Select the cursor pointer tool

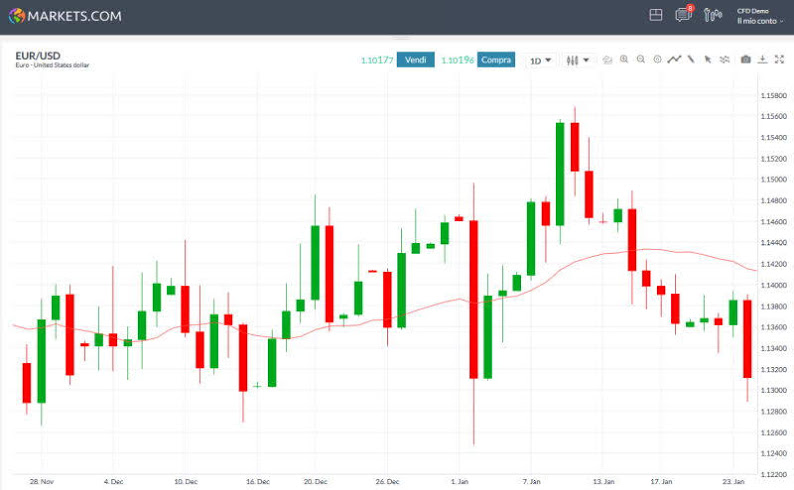[707, 60]
